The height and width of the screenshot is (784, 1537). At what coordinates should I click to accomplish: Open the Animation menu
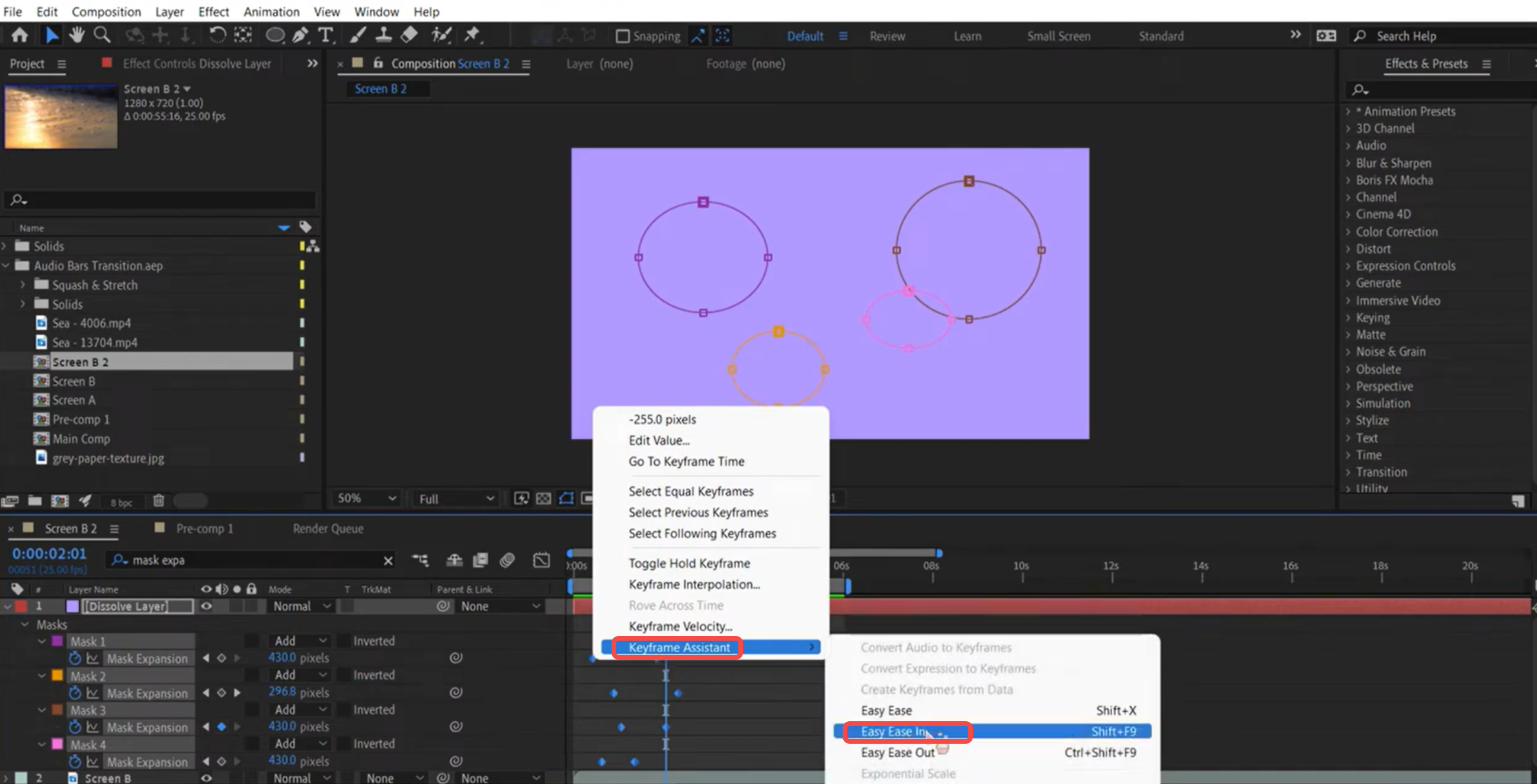[x=271, y=11]
